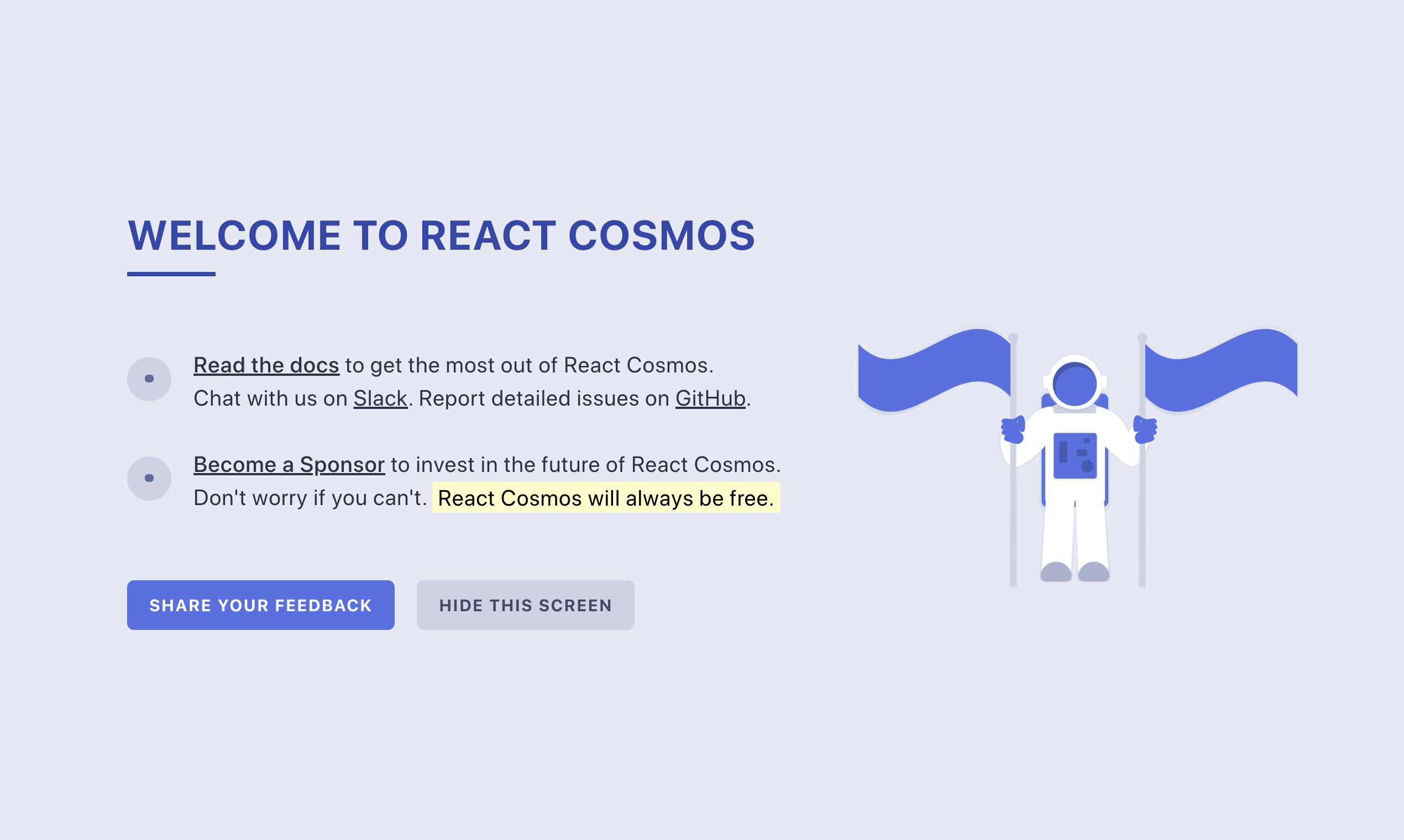Click the bullet icon beside Become a Sponsor
The height and width of the screenshot is (840, 1404).
point(149,478)
